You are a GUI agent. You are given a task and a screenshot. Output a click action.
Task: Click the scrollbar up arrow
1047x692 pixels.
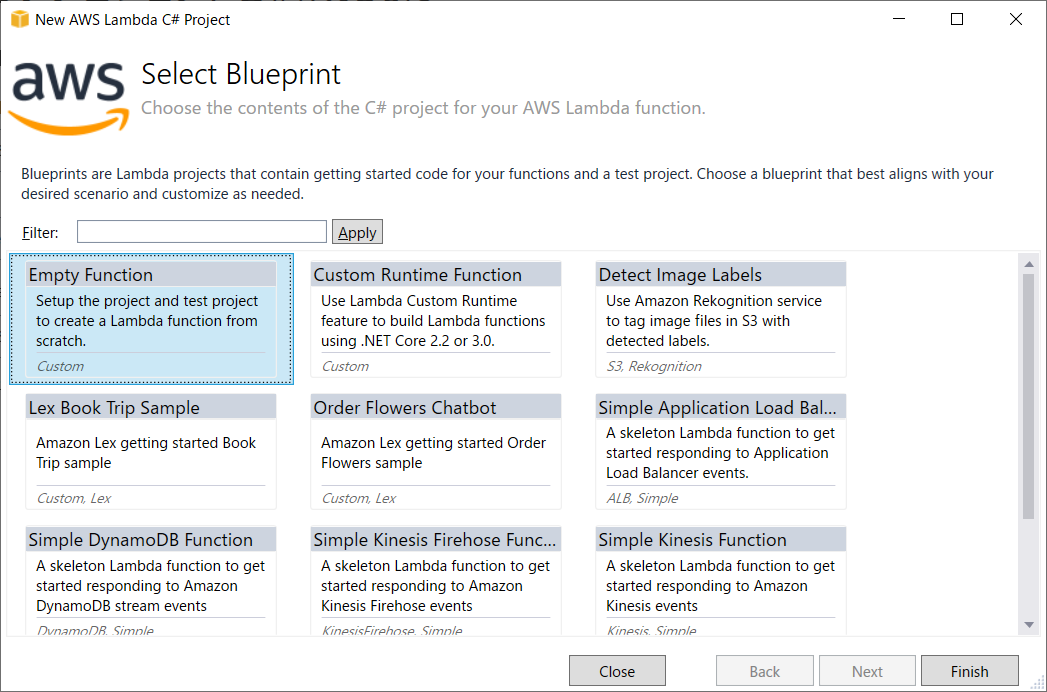[1029, 265]
